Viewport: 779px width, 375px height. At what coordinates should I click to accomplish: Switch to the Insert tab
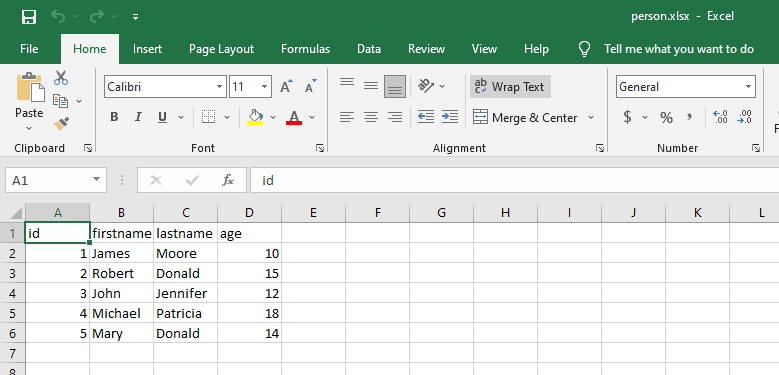pyautogui.click(x=148, y=49)
